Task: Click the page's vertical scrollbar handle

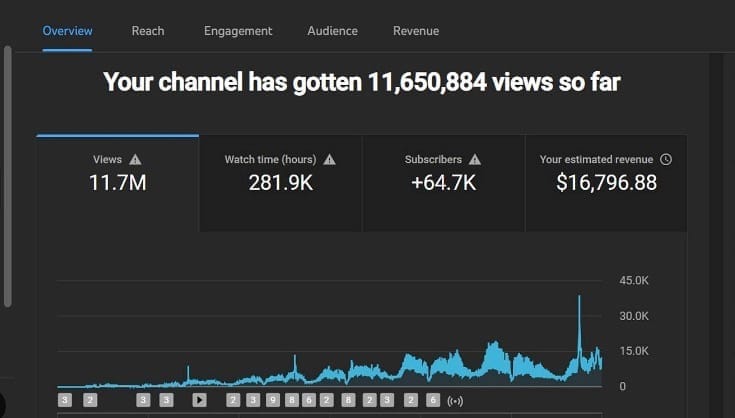Action: pyautogui.click(x=7, y=176)
